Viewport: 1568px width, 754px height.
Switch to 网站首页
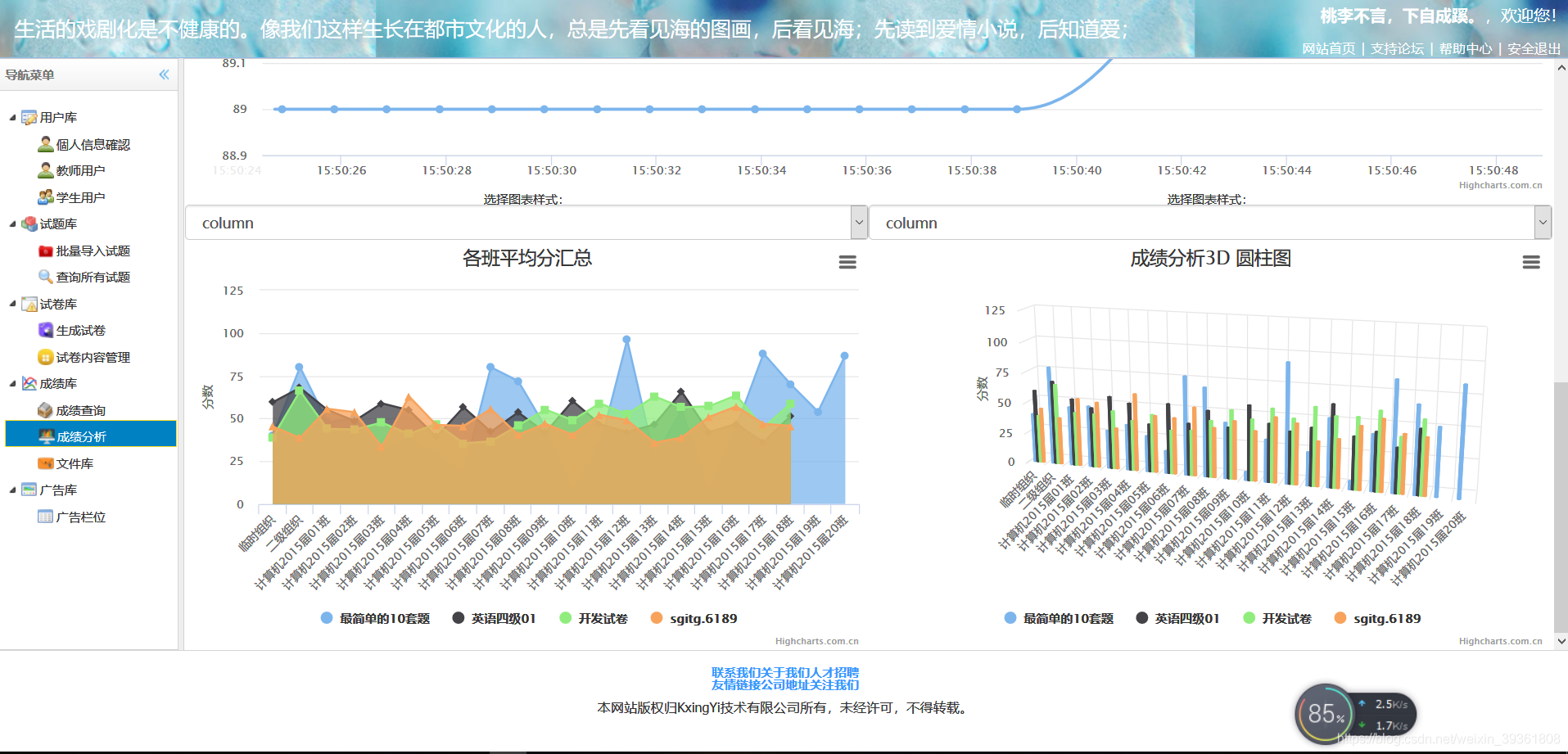click(1327, 48)
